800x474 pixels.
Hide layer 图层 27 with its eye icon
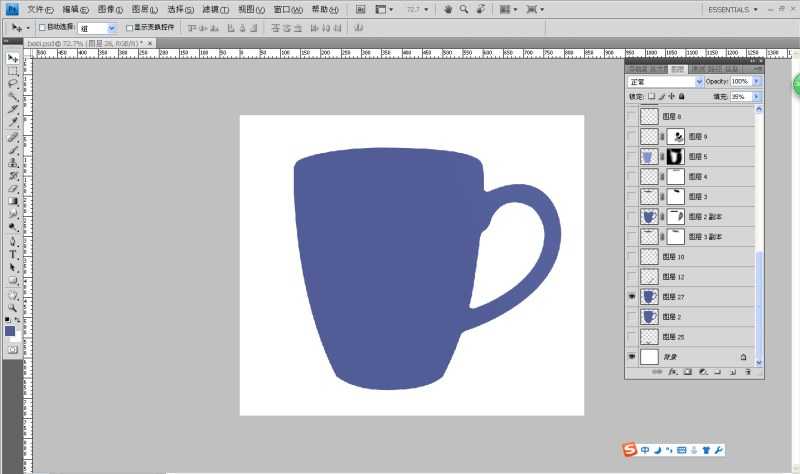(x=631, y=297)
